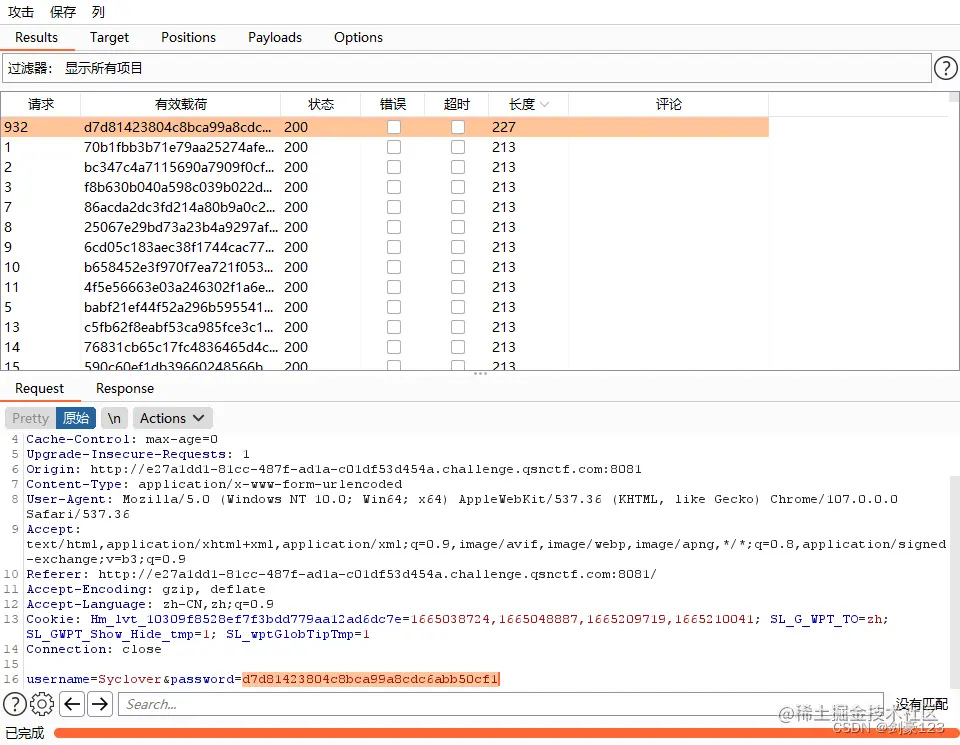This screenshot has height=745, width=960.
Task: Switch to the Target tab
Action: pyautogui.click(x=109, y=37)
